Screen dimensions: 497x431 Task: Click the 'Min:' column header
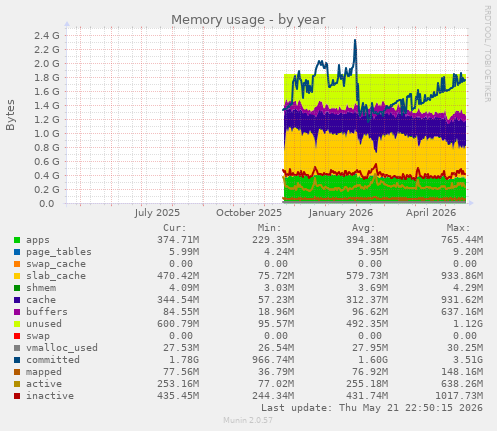click(269, 228)
